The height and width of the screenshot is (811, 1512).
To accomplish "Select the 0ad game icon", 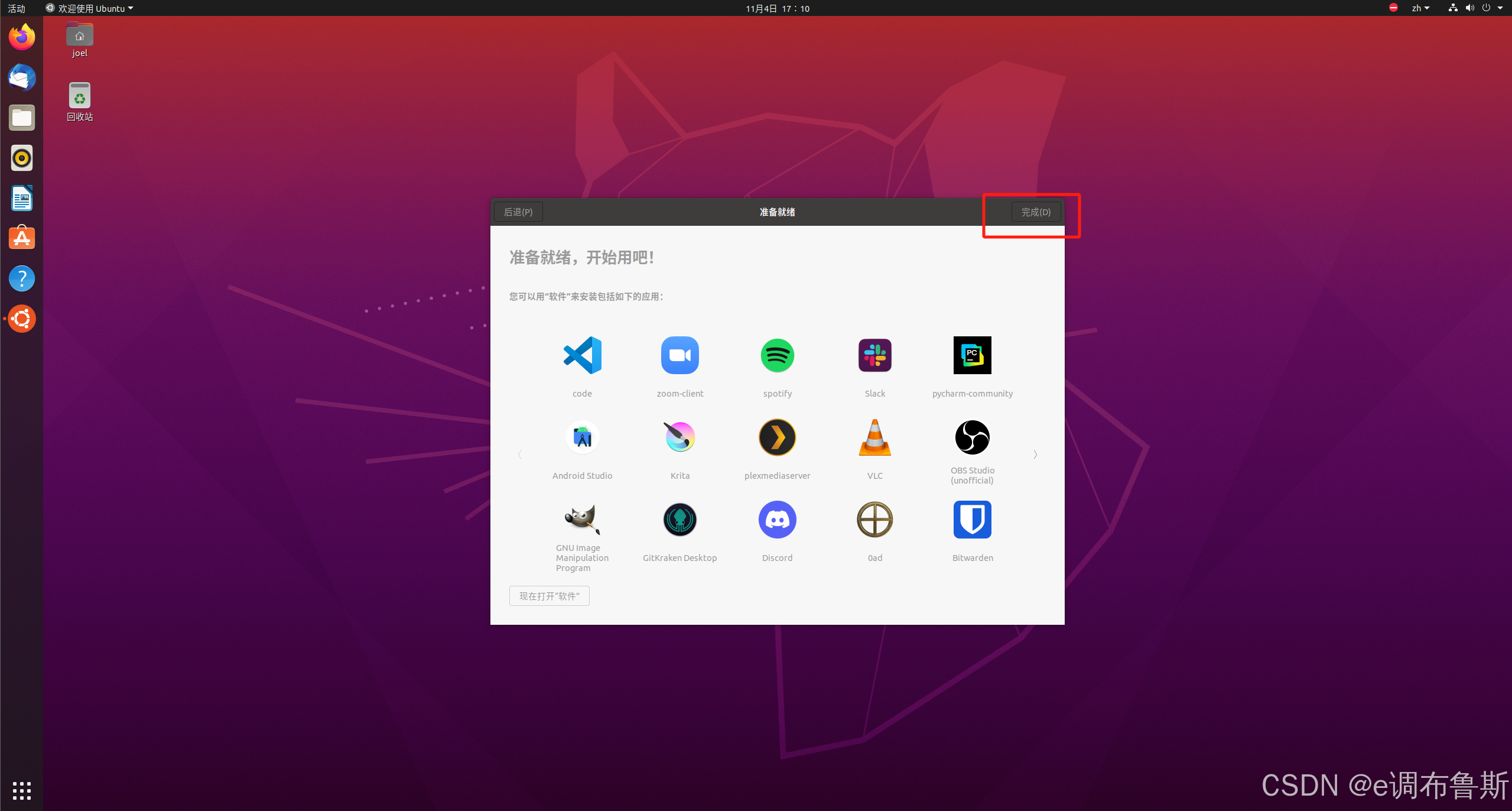I will pos(874,520).
